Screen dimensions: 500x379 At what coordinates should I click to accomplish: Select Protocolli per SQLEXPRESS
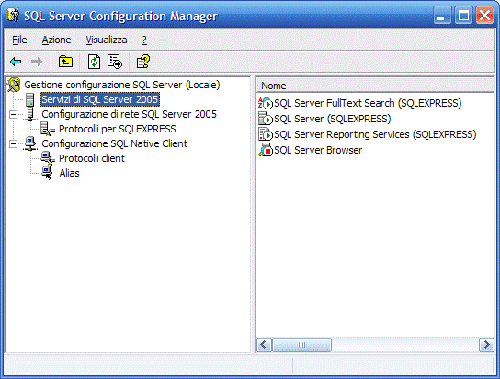[x=118, y=129]
